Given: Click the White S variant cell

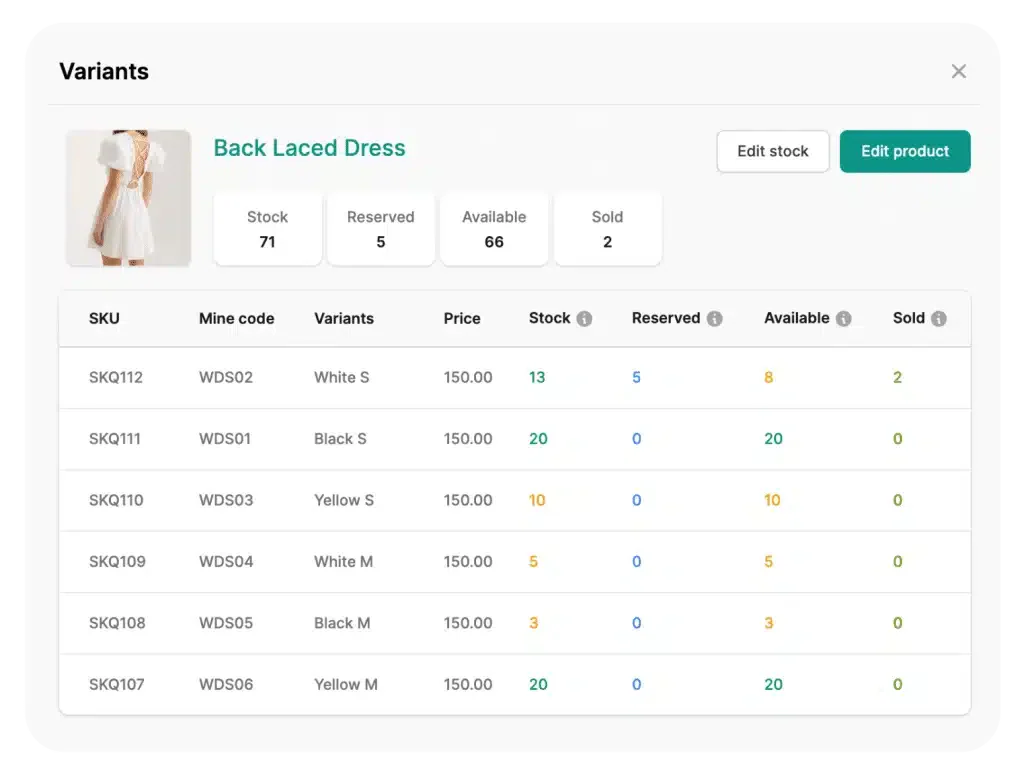Looking at the screenshot, I should pyautogui.click(x=342, y=378).
